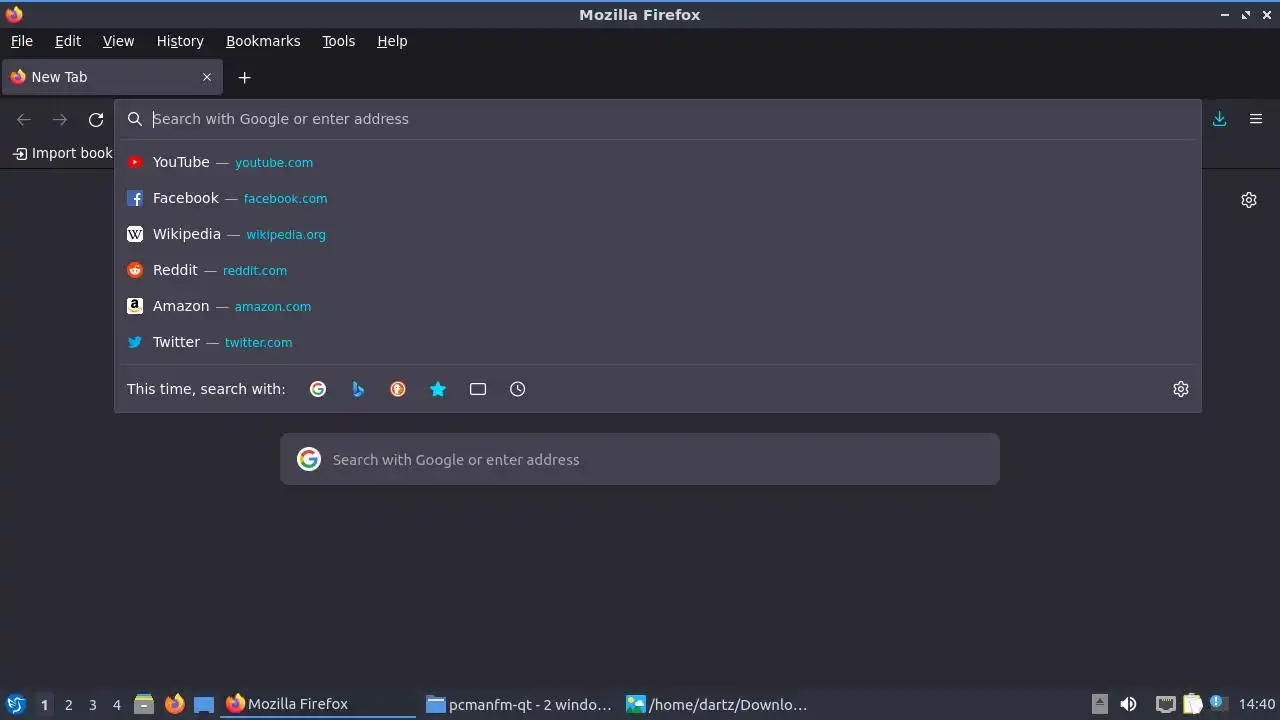Click the show desktop icon

(204, 704)
